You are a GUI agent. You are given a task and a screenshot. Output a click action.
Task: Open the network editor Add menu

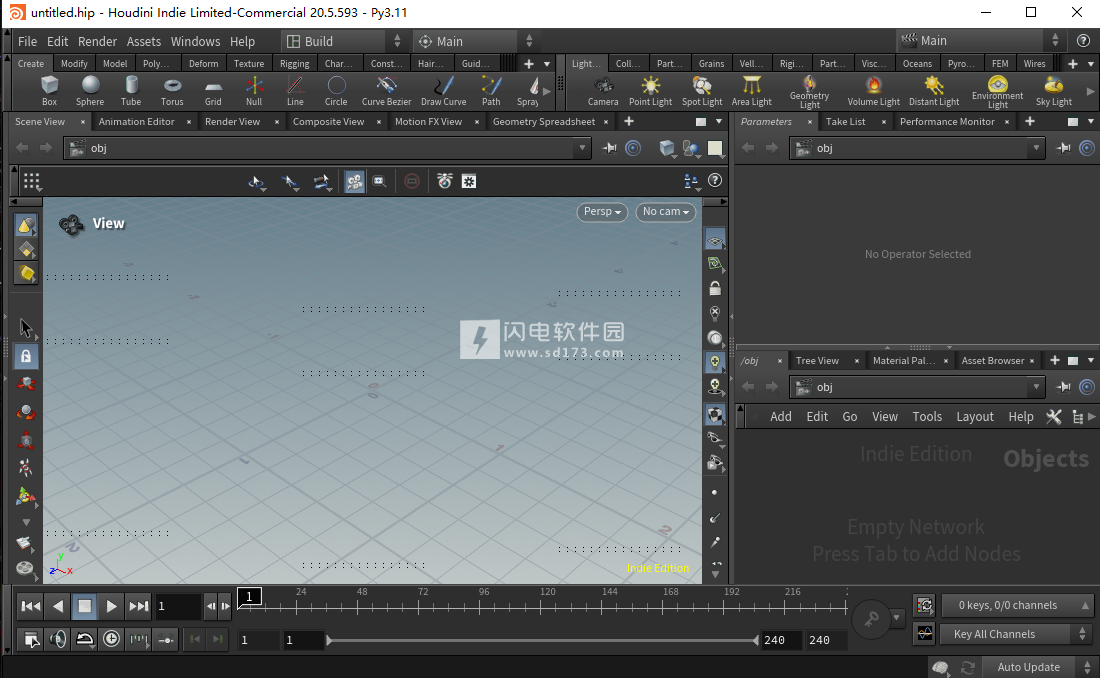point(781,417)
